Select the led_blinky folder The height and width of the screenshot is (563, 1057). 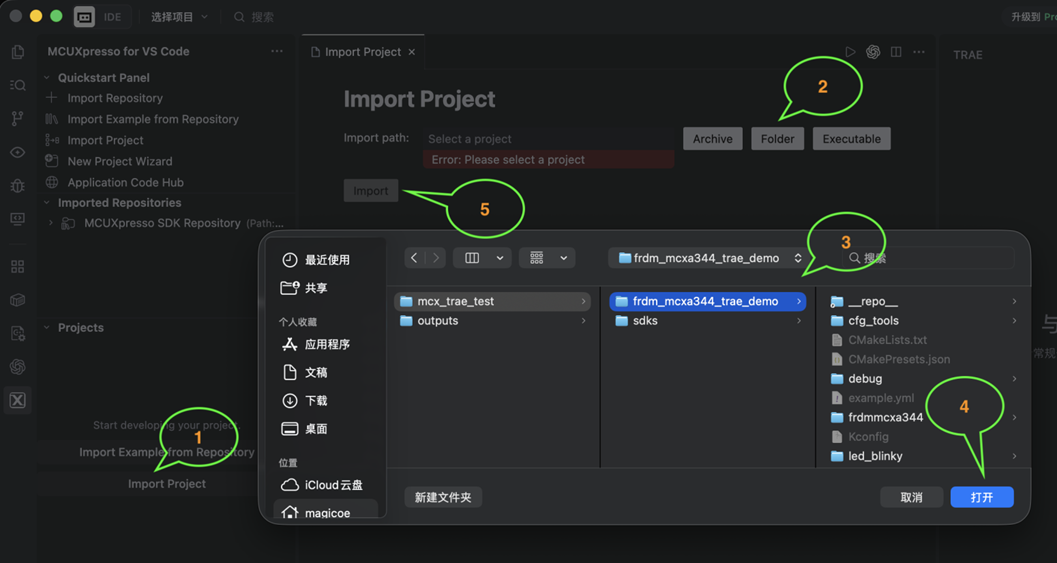click(x=924, y=456)
